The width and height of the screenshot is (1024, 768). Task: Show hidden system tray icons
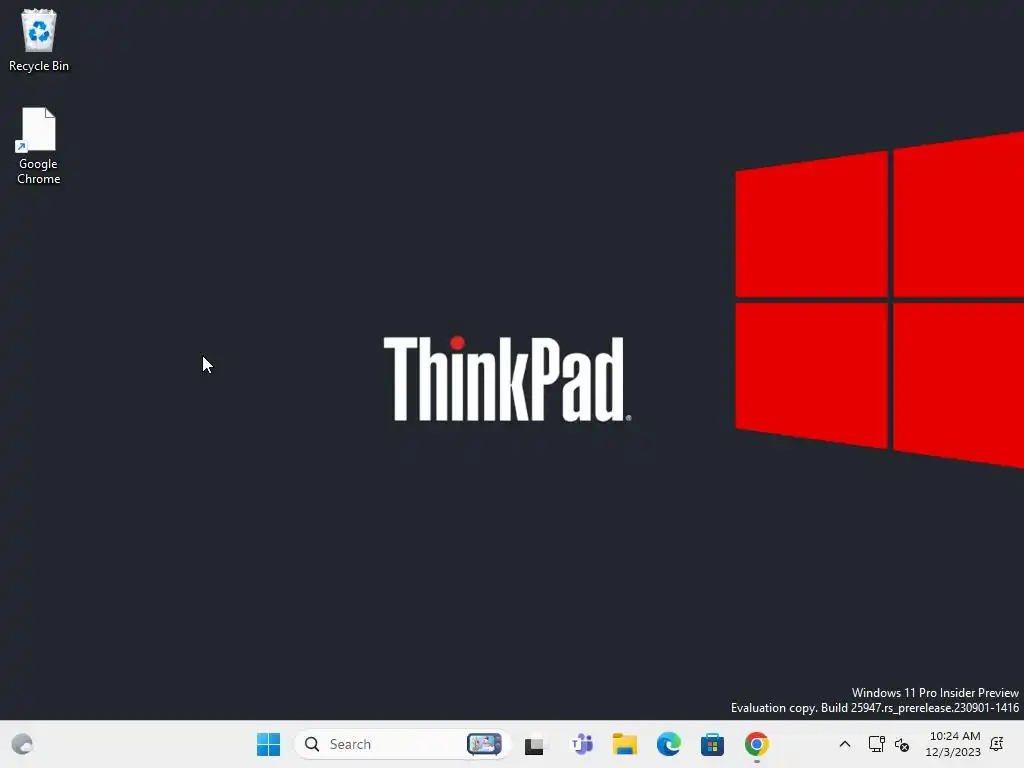[x=844, y=744]
